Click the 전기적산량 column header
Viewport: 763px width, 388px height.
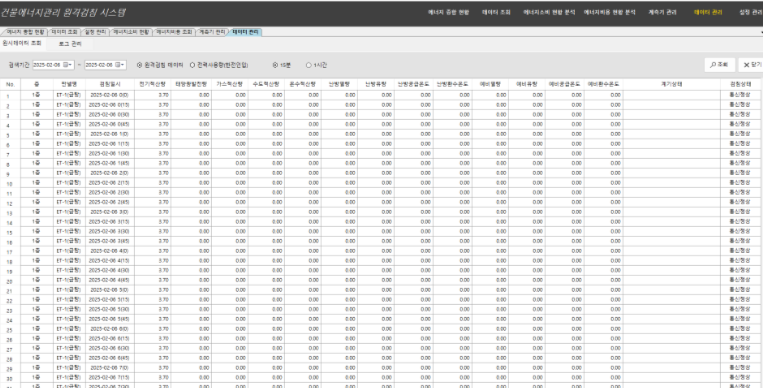coord(152,84)
